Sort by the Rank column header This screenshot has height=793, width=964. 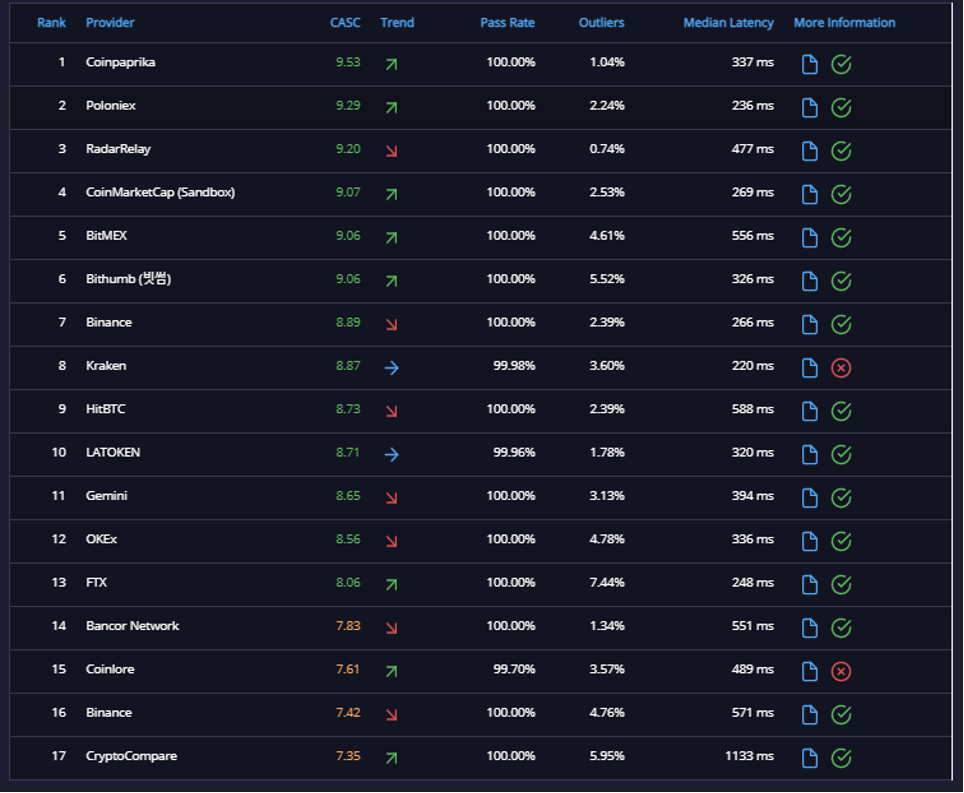coord(51,23)
